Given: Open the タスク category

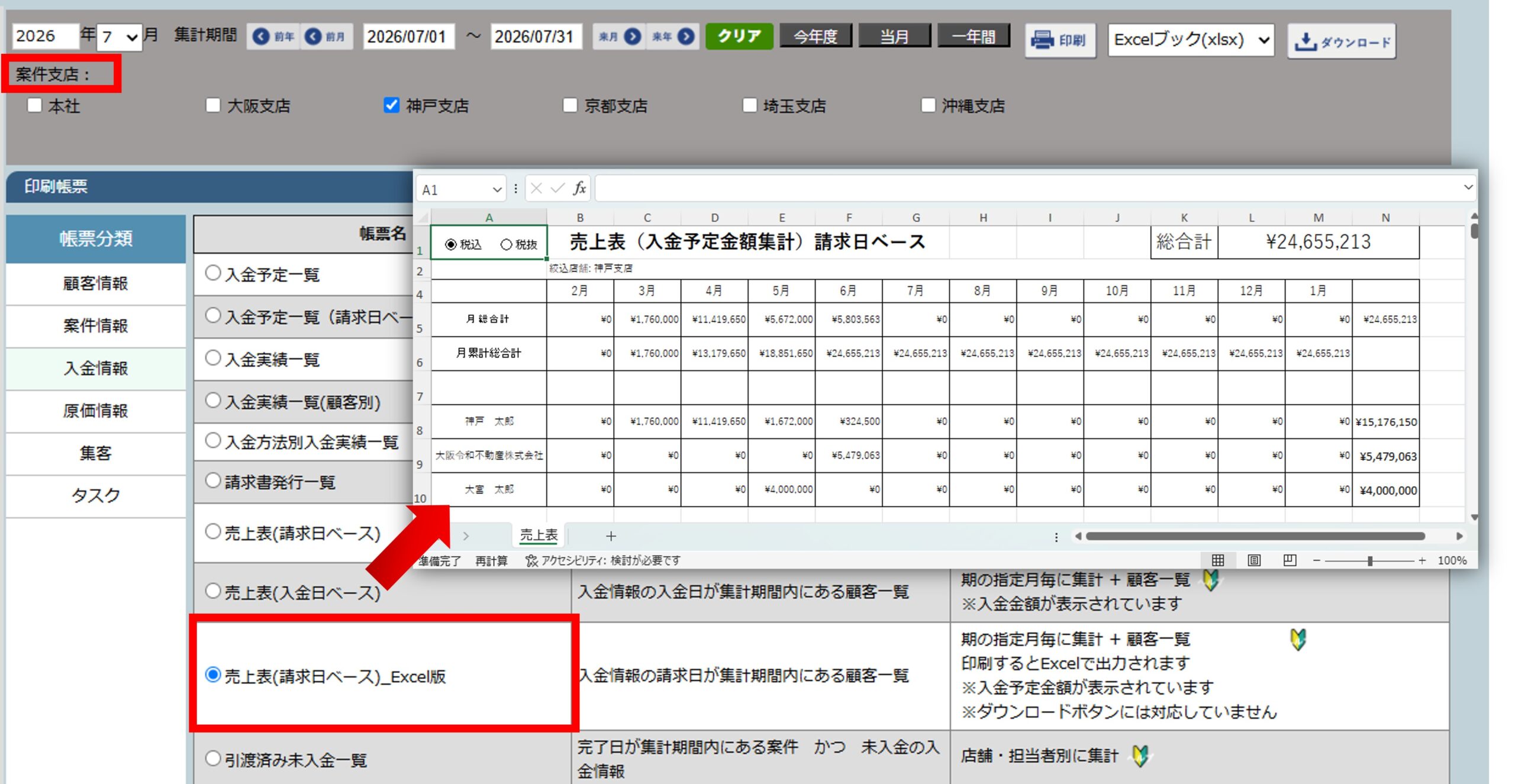Looking at the screenshot, I should (x=96, y=496).
